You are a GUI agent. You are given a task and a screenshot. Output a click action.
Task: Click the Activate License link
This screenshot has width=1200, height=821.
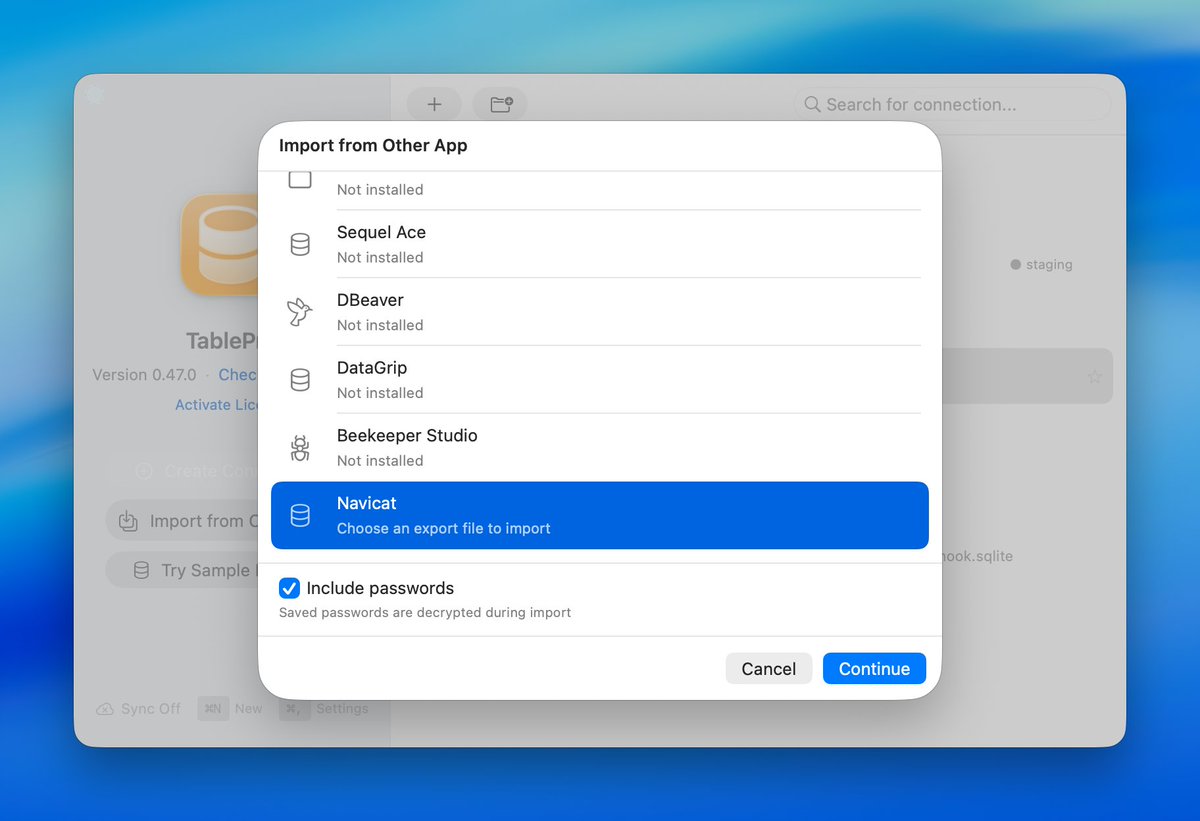click(x=217, y=405)
